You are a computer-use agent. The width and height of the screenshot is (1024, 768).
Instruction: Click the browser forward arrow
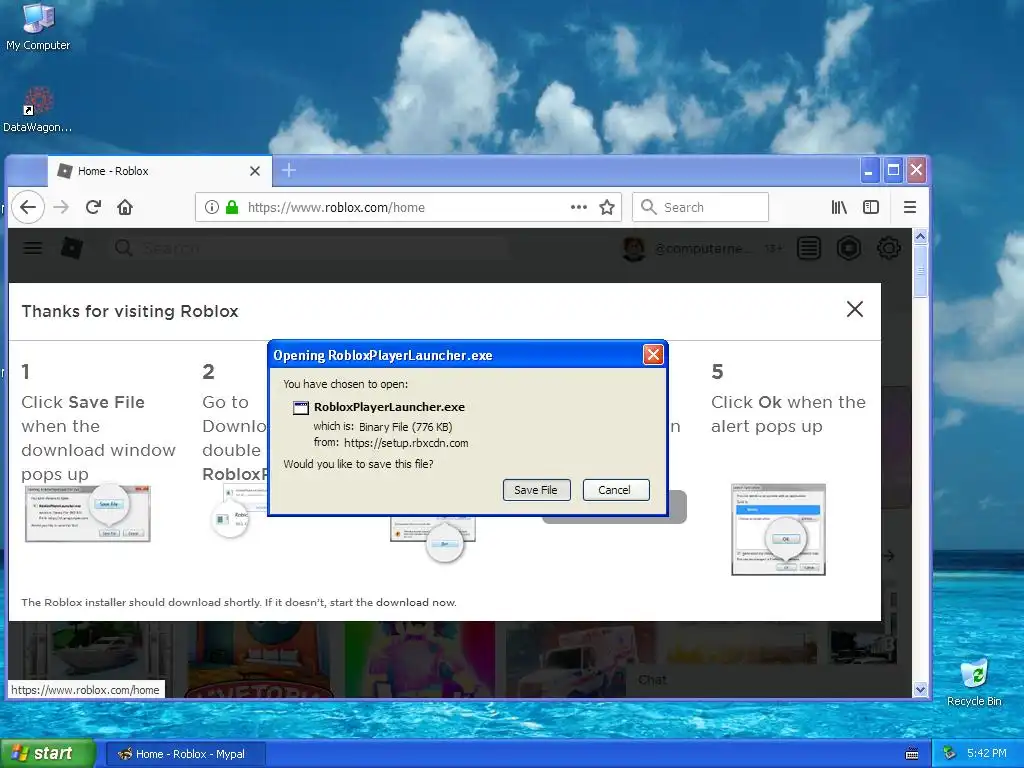tap(61, 207)
